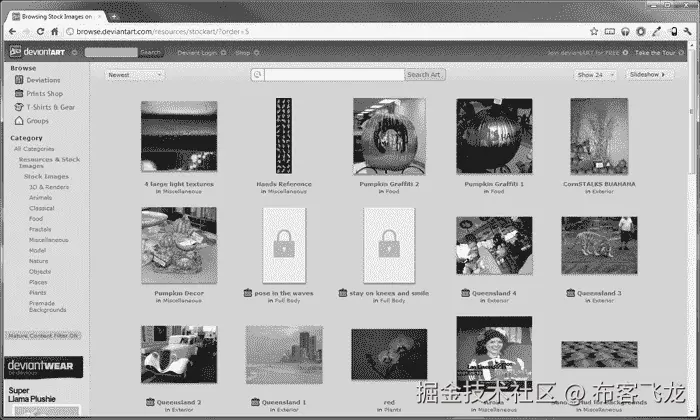Viewport: 700px width, 420px height.
Task: Select All Categories in category list
Action: (x=34, y=149)
